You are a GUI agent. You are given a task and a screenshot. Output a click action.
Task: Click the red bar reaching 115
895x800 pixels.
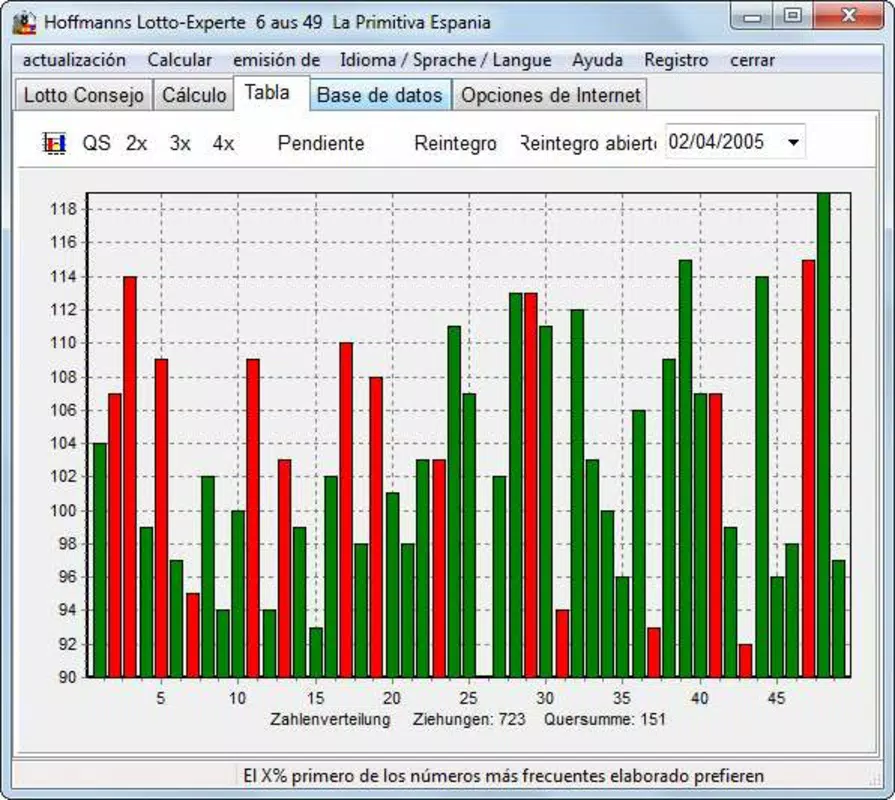click(x=808, y=468)
